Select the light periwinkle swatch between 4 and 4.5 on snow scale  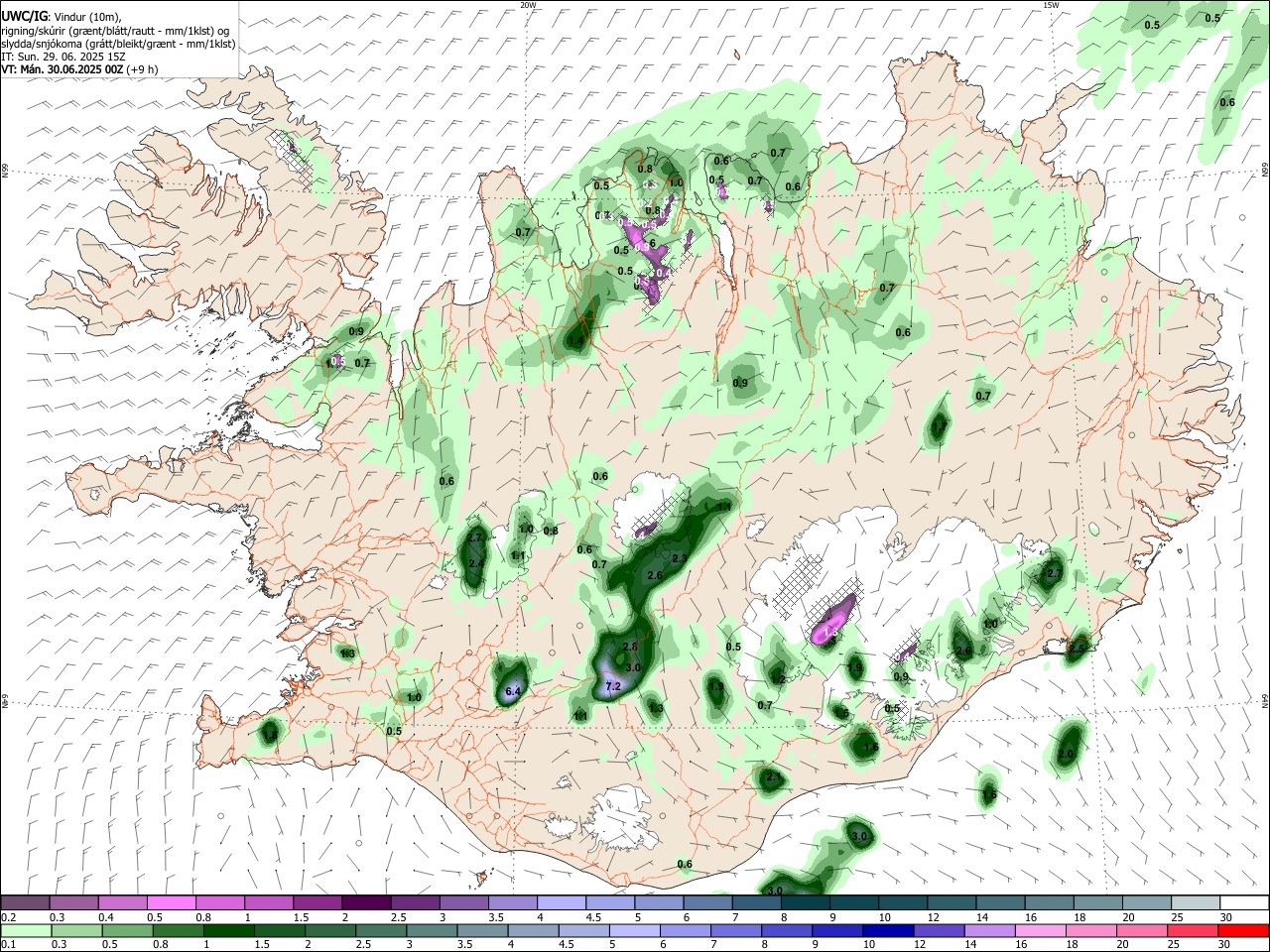pyautogui.click(x=562, y=902)
